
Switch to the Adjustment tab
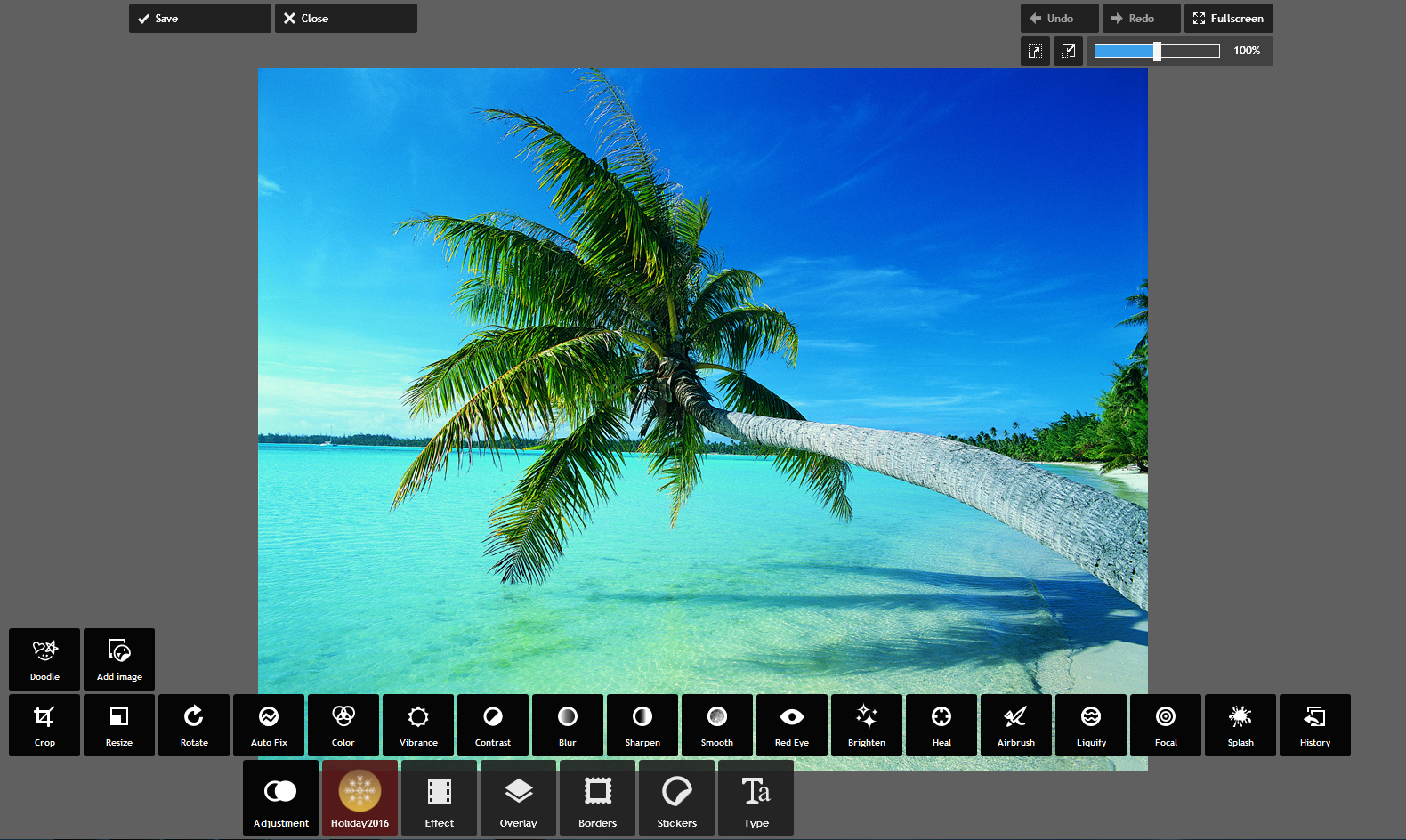pyautogui.click(x=280, y=798)
